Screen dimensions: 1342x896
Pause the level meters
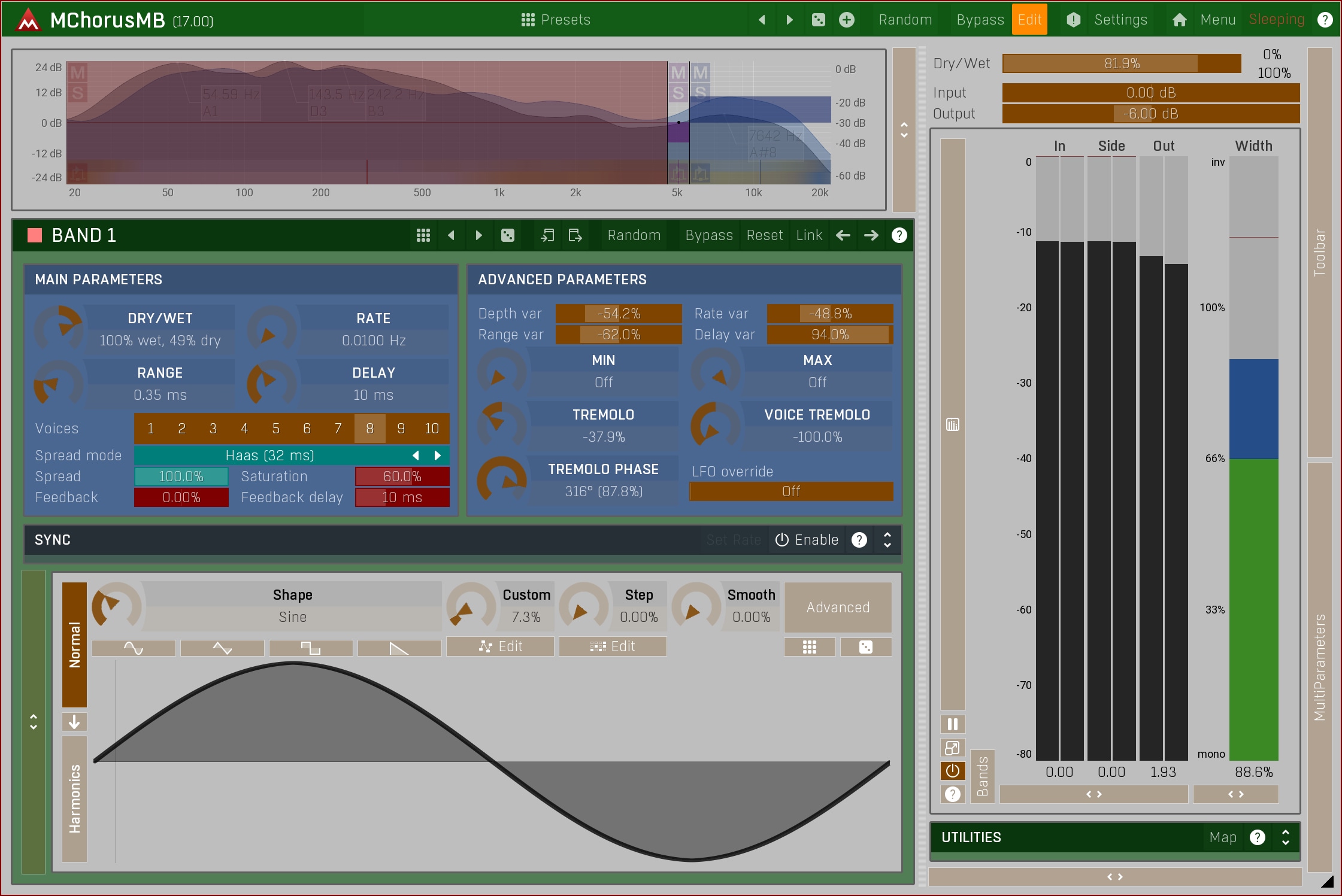tap(952, 724)
